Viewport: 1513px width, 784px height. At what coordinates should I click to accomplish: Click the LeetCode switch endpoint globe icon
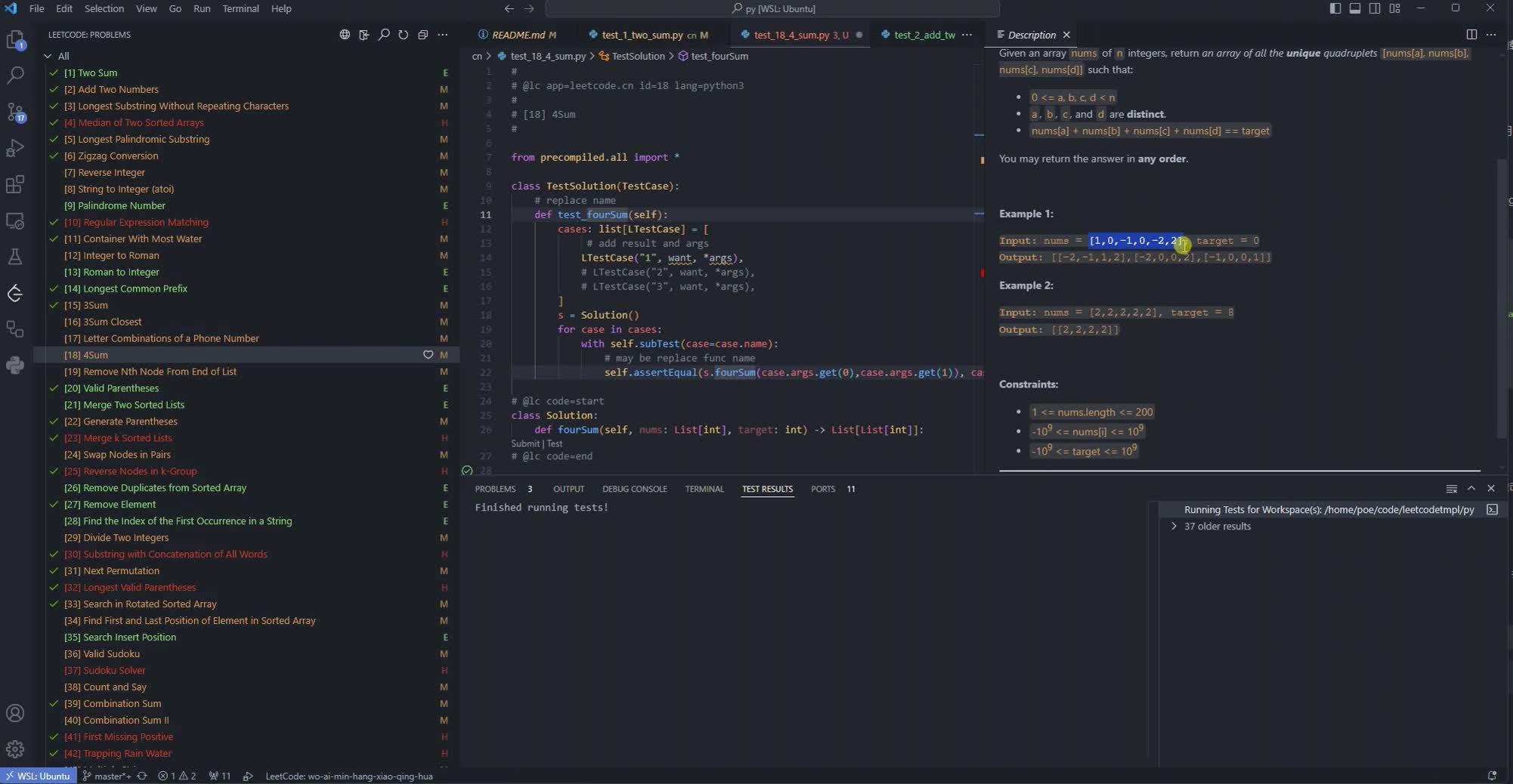click(345, 35)
